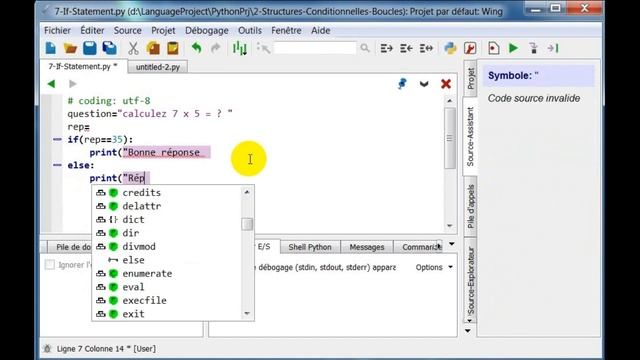The height and width of the screenshot is (360, 640).
Task: Open the vertical Projet side tab
Action: coord(471,78)
